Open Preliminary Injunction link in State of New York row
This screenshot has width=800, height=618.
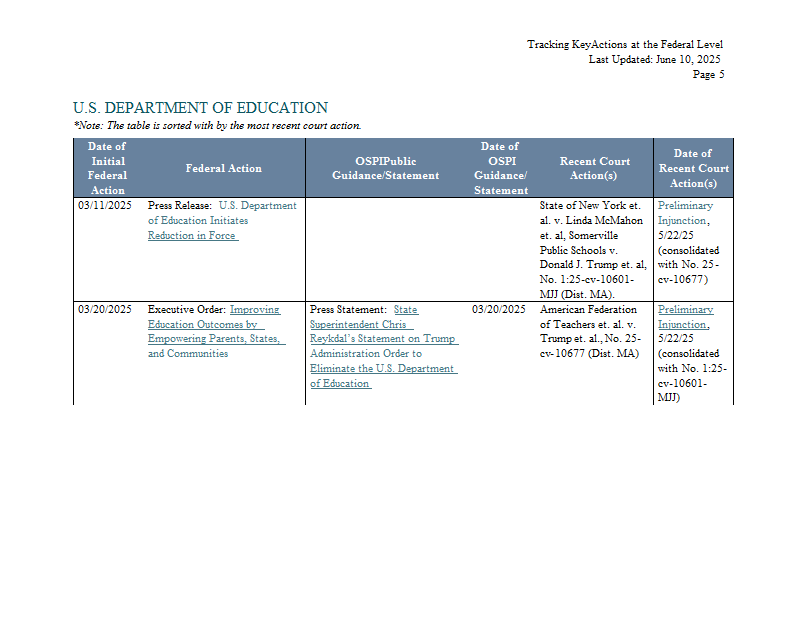tap(685, 213)
